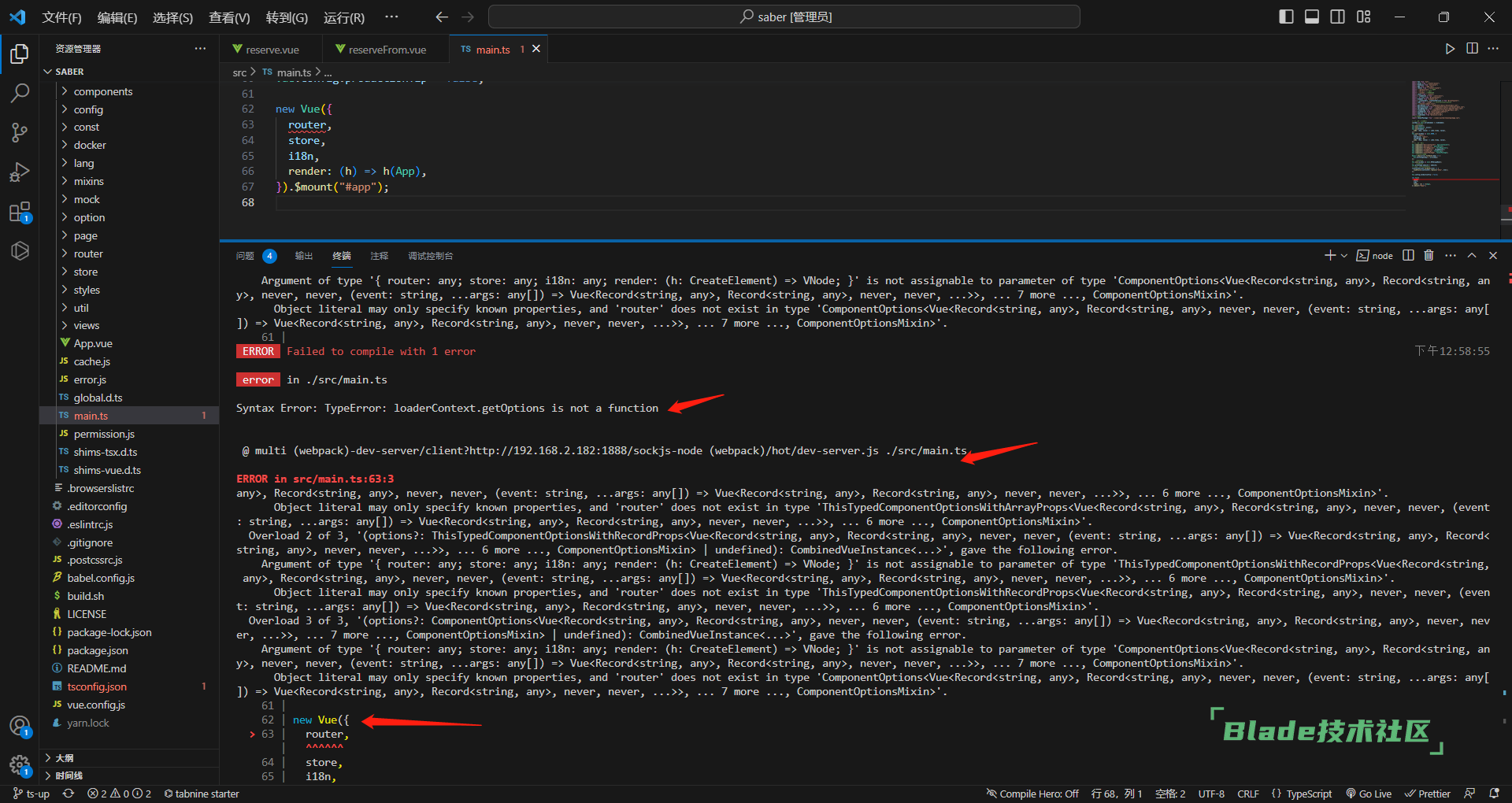Viewport: 1512px width, 803px height.
Task: Open Explorer panel more actions ellipsis
Action: point(200,49)
